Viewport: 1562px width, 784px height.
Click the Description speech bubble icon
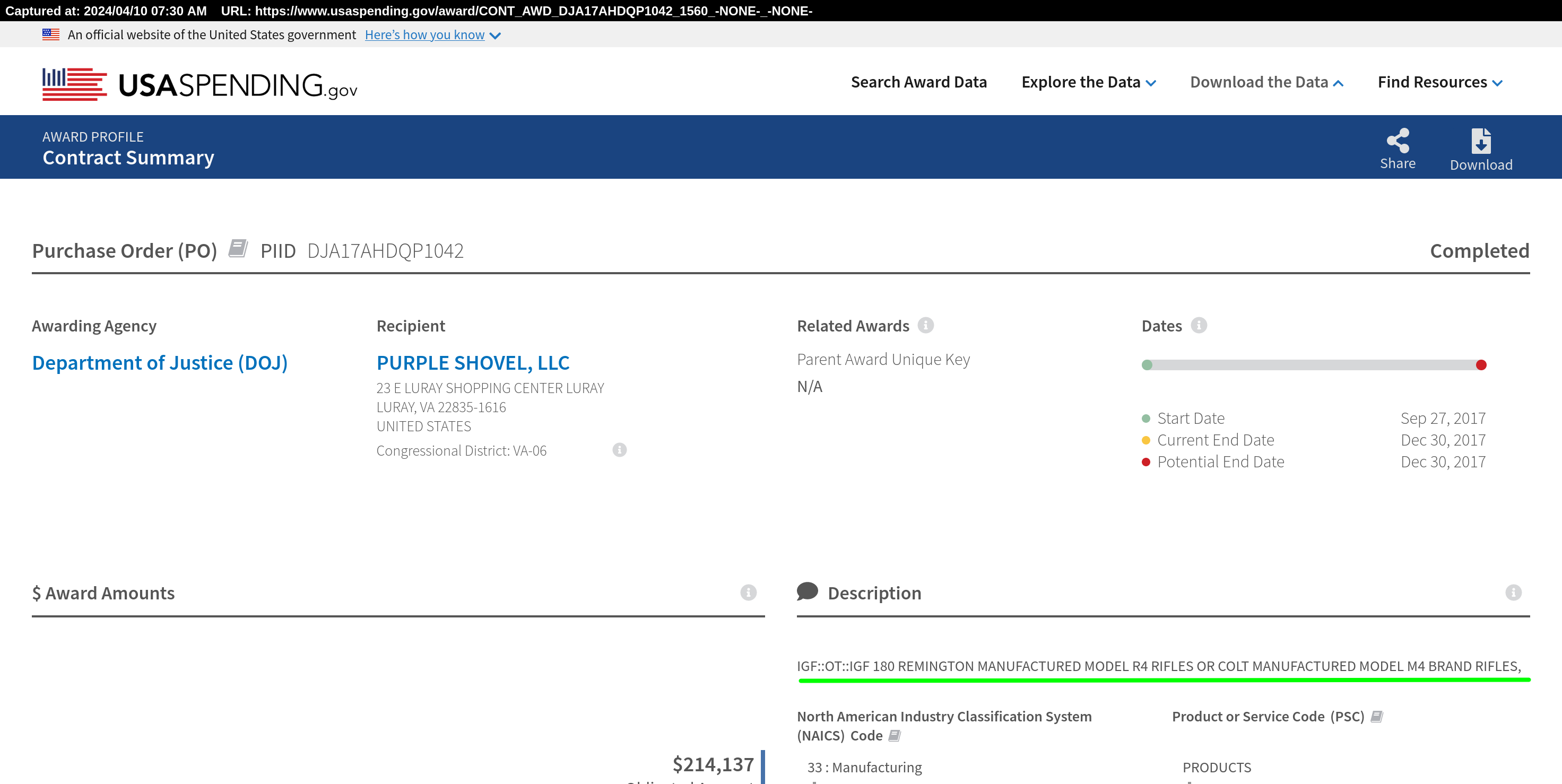(807, 591)
